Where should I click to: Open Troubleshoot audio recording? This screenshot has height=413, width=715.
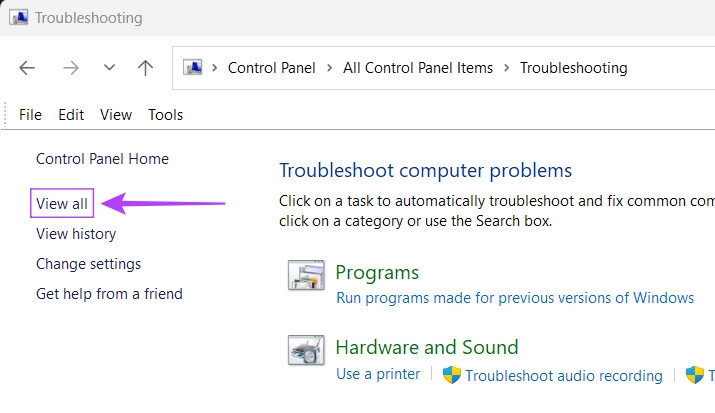pos(564,375)
